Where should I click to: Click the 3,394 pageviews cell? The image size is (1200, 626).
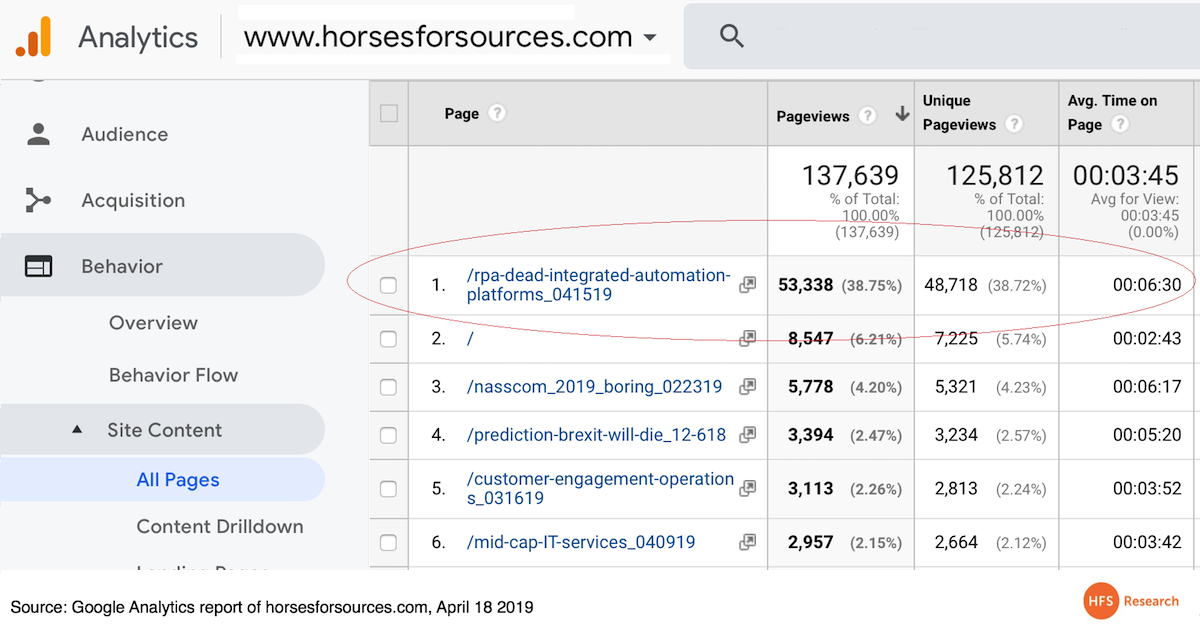(811, 435)
